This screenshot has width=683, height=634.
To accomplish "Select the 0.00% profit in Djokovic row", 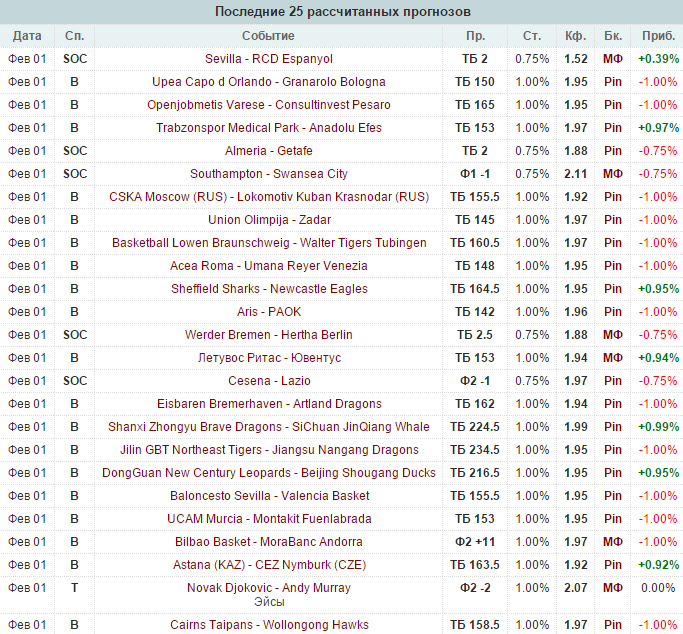I will point(658,588).
